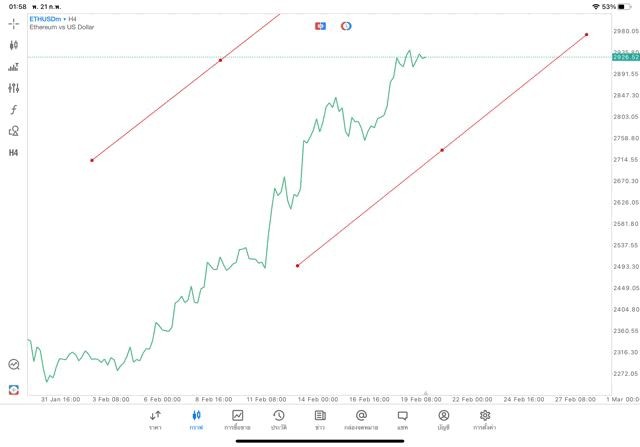Toggle the circular one-click trading icon

point(346,26)
